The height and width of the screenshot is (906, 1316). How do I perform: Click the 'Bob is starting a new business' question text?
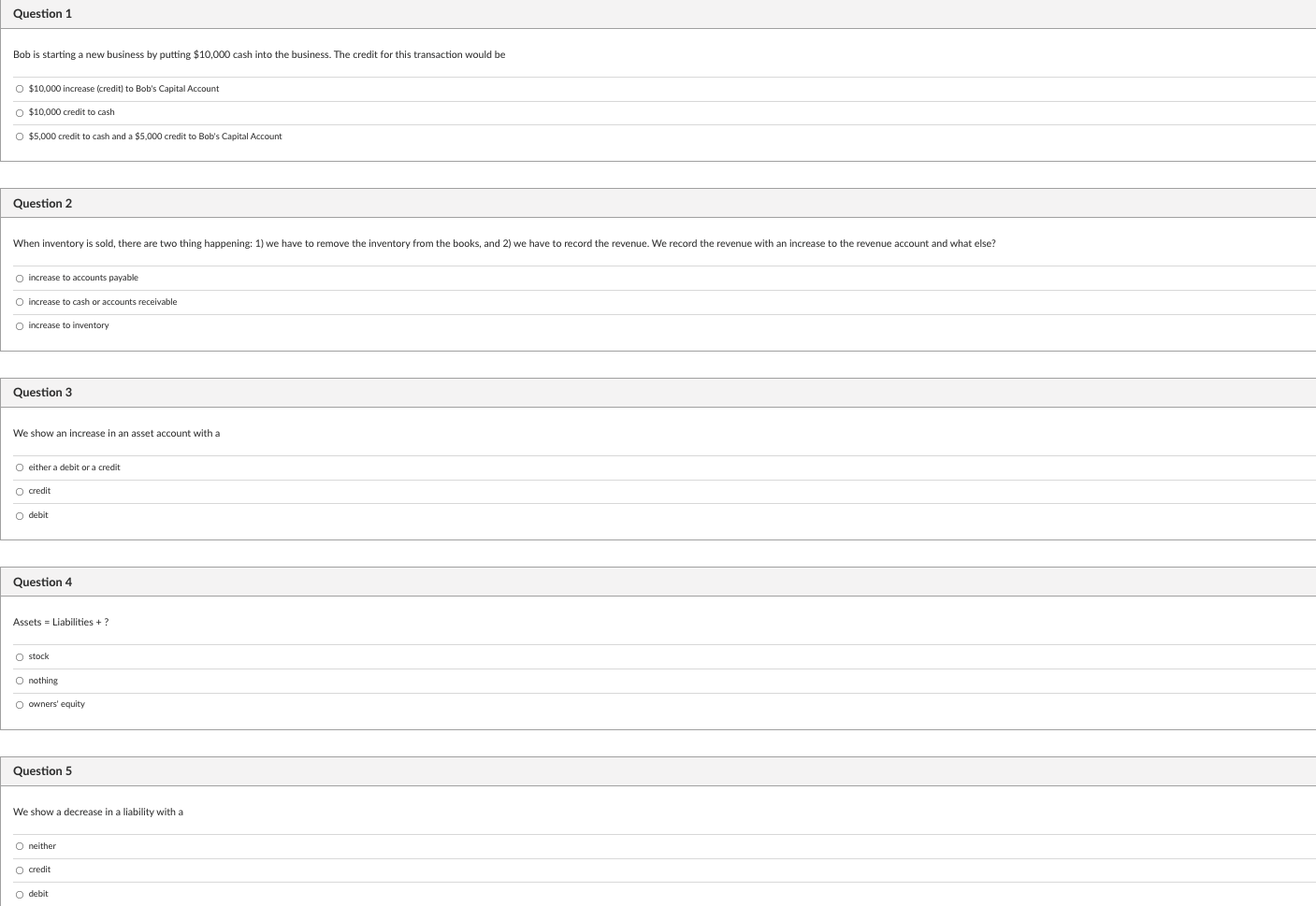(x=259, y=54)
